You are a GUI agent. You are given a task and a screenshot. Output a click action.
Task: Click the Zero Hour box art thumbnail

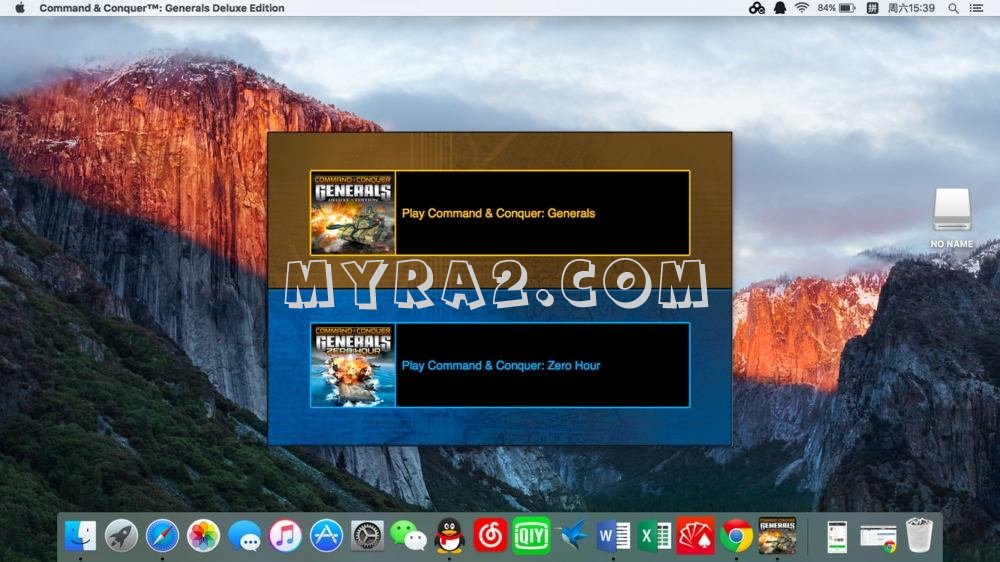point(353,365)
